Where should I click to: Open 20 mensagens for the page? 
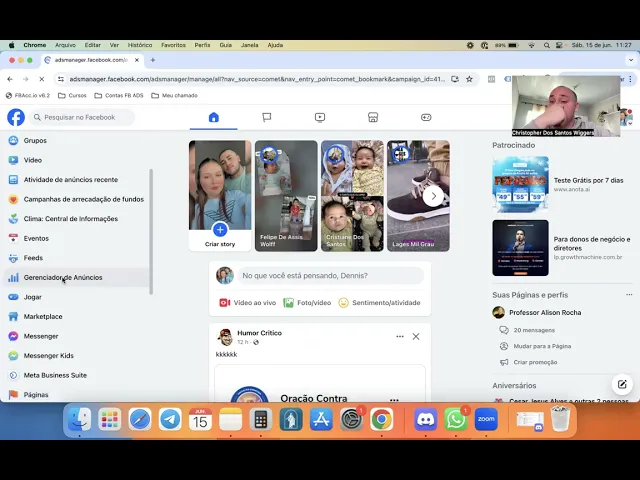(534, 330)
